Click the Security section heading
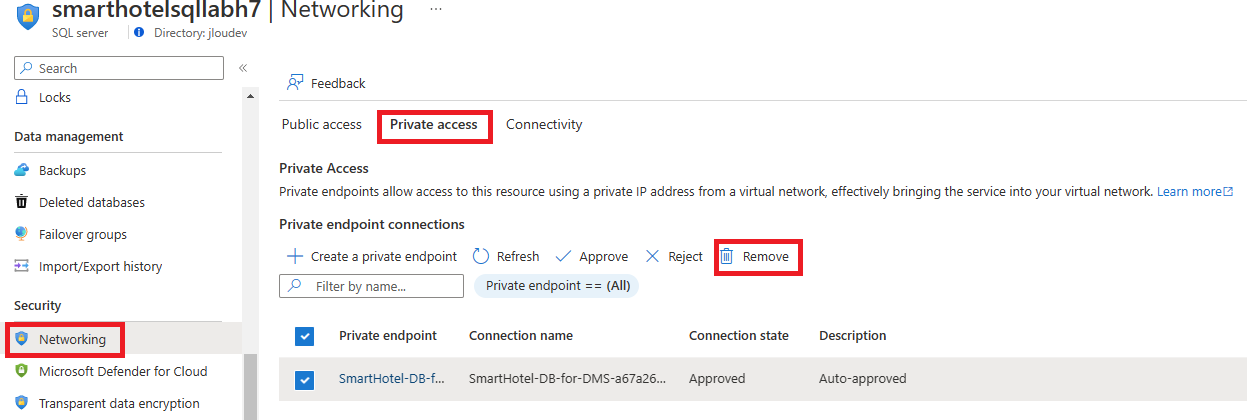The width and height of the screenshot is (1247, 420). pos(38,306)
